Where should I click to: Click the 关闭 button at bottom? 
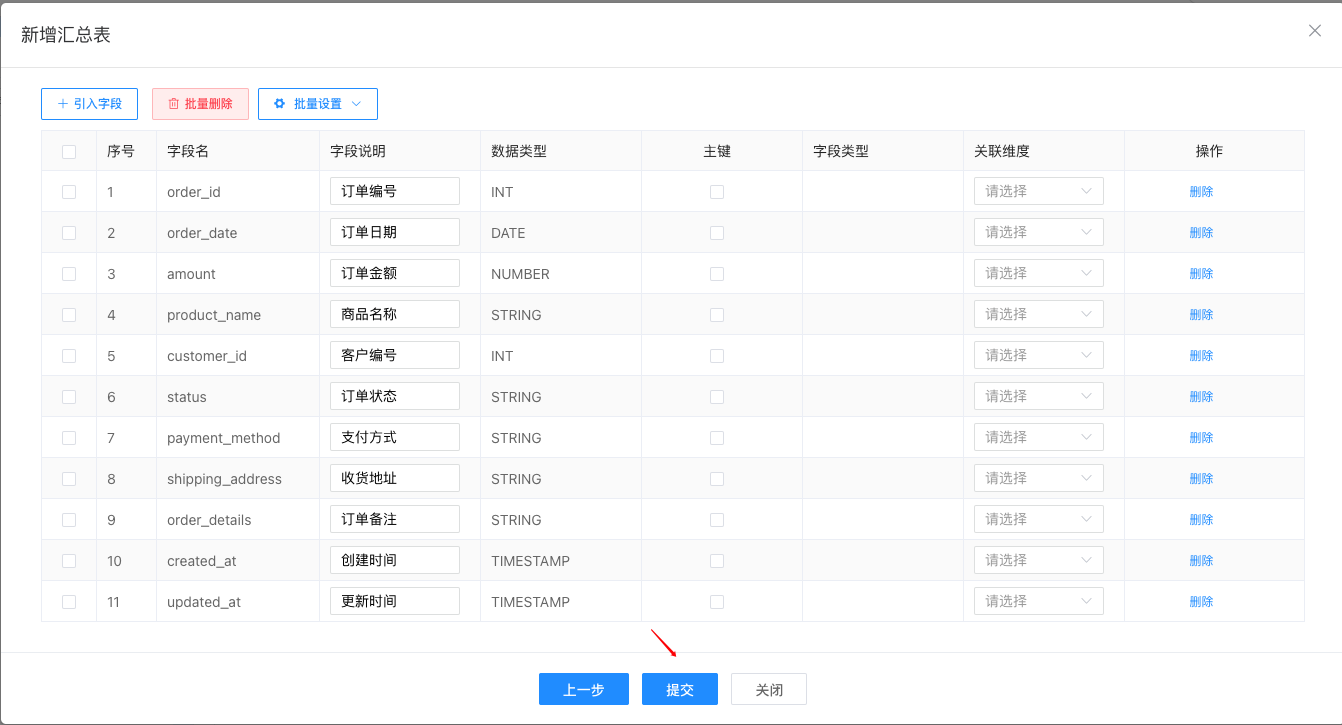[768, 689]
